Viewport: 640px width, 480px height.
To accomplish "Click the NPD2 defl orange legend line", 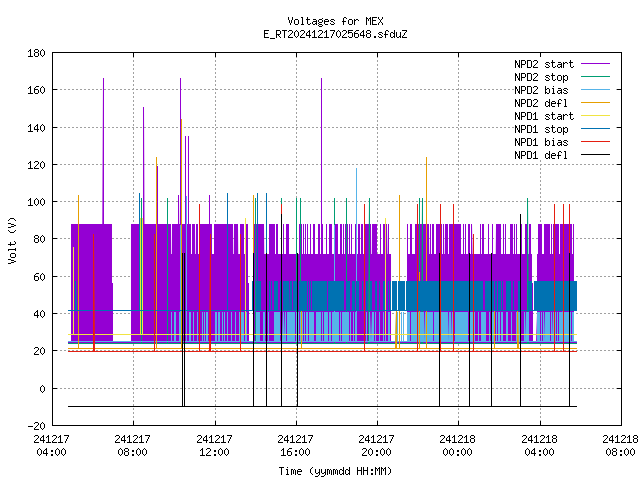I will point(595,103).
